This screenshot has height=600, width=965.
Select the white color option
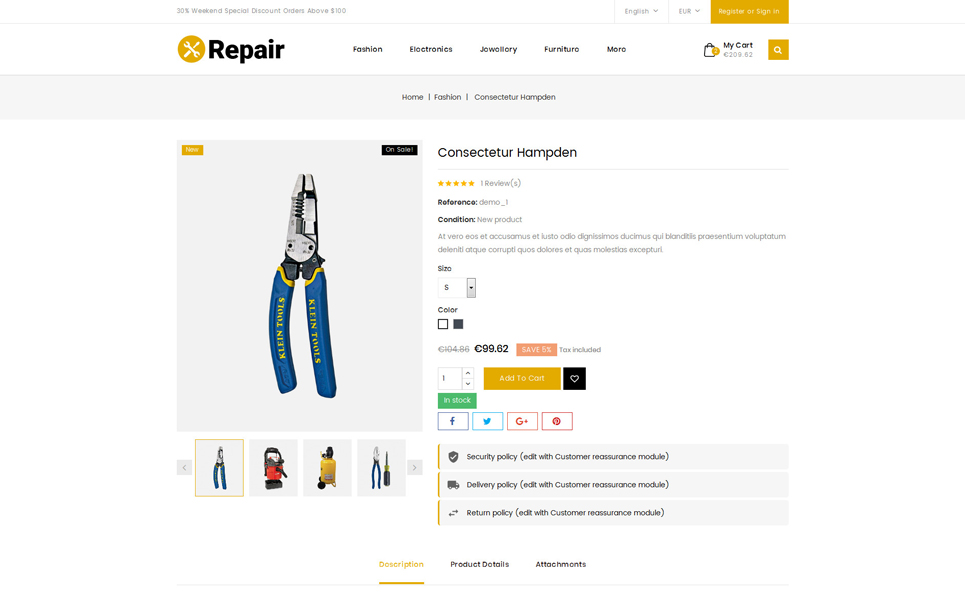pos(443,324)
